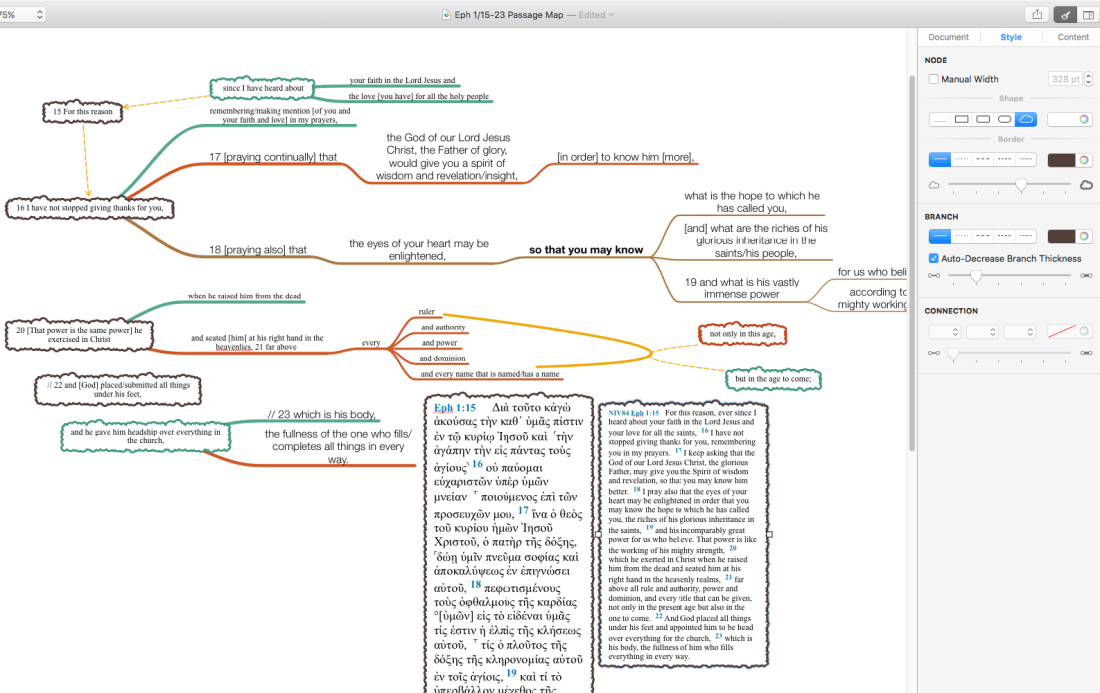Click the branch color swatch
Image resolution: width=1100 pixels, height=693 pixels.
[1063, 235]
